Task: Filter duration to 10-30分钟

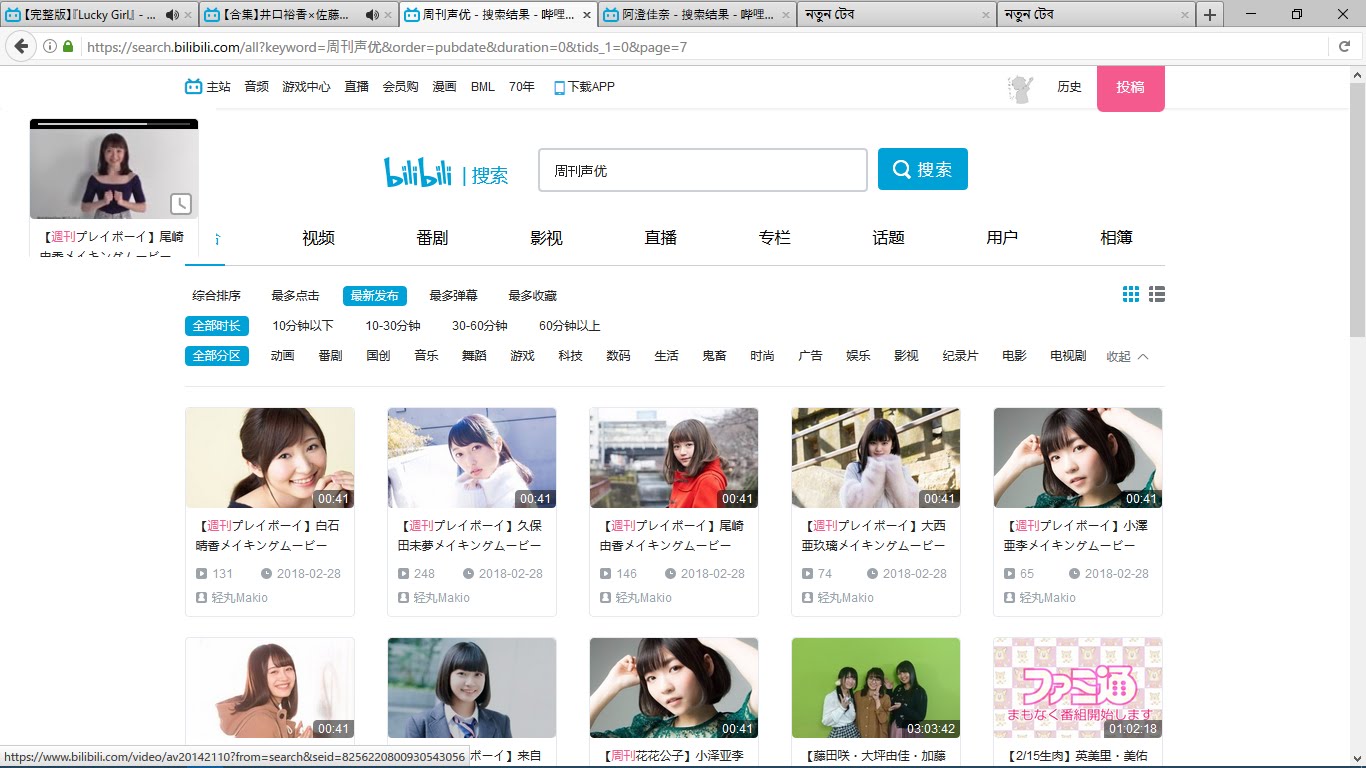Action: point(393,326)
